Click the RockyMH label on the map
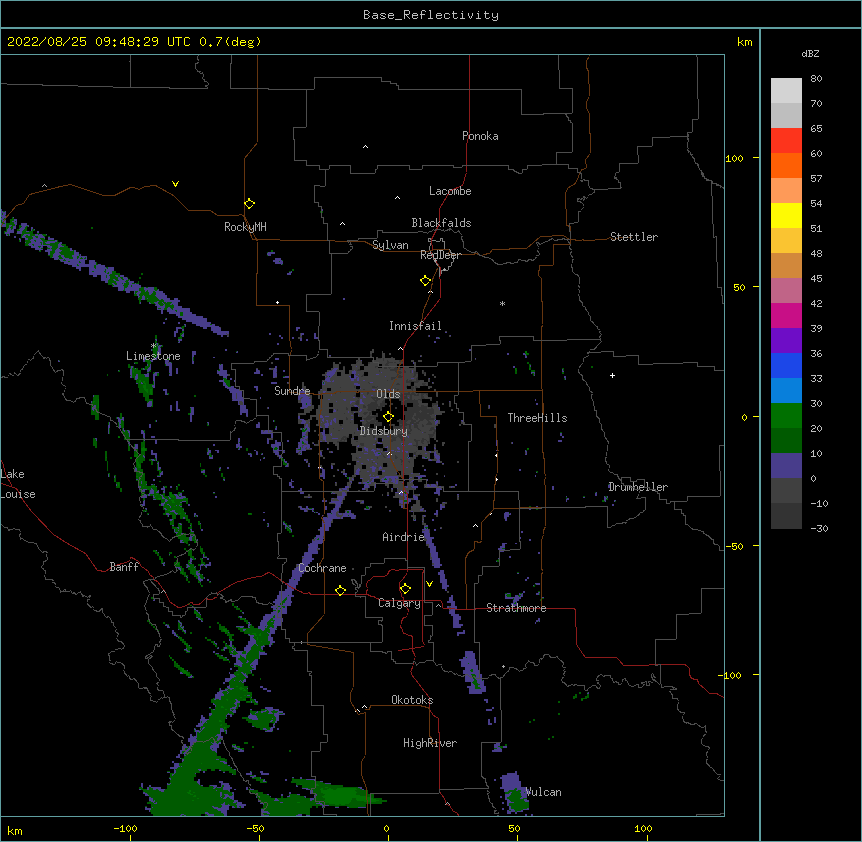Image resolution: width=862 pixels, height=842 pixels. pyautogui.click(x=245, y=227)
